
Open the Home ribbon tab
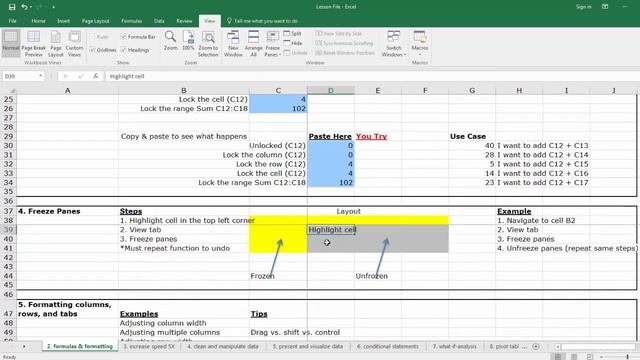38,21
